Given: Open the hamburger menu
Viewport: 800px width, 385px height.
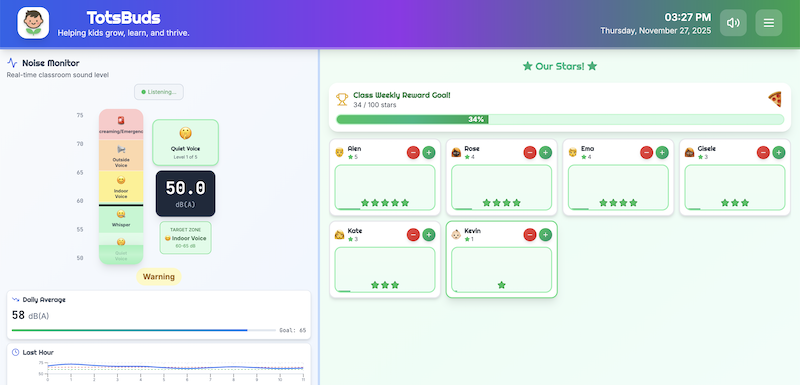Looking at the screenshot, I should pos(768,23).
